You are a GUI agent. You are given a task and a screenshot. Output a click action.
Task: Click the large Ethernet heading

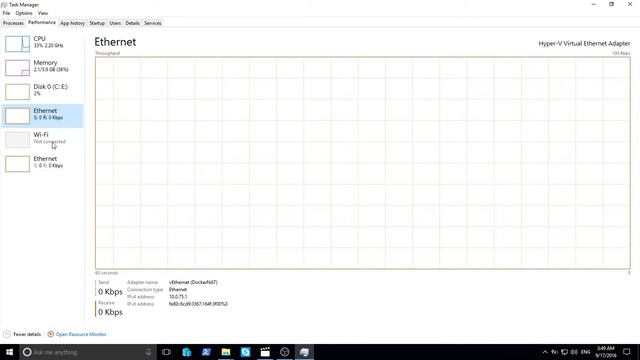115,42
